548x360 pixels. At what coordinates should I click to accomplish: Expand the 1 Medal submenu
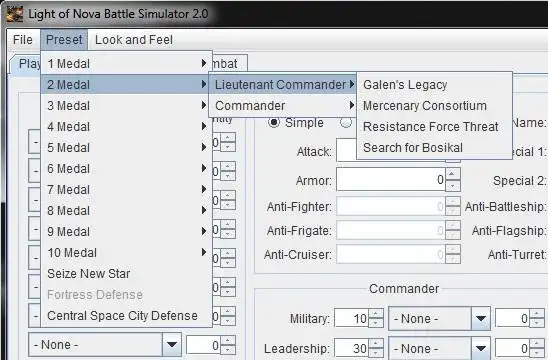127,64
